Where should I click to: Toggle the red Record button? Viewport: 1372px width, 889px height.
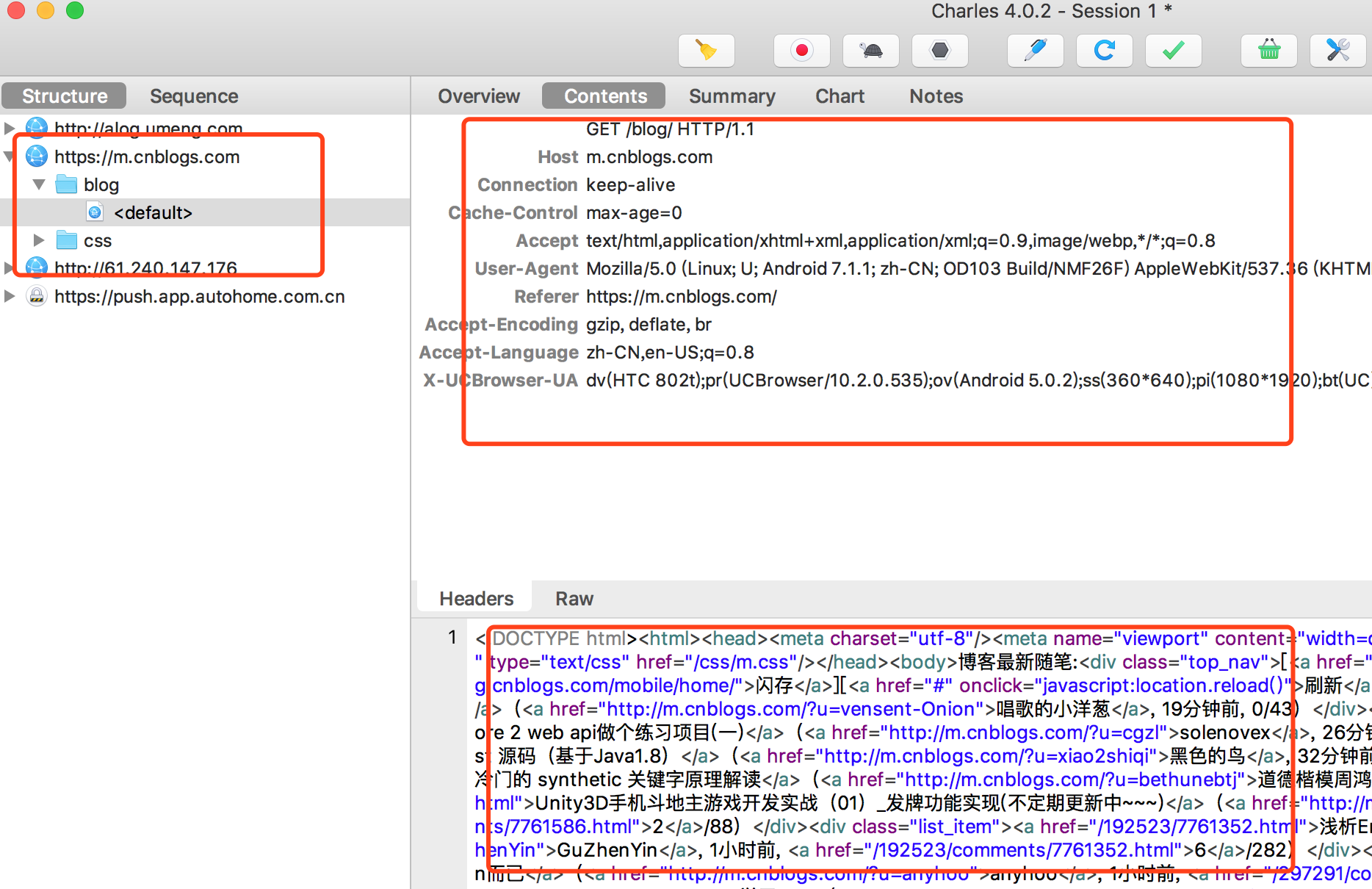801,51
